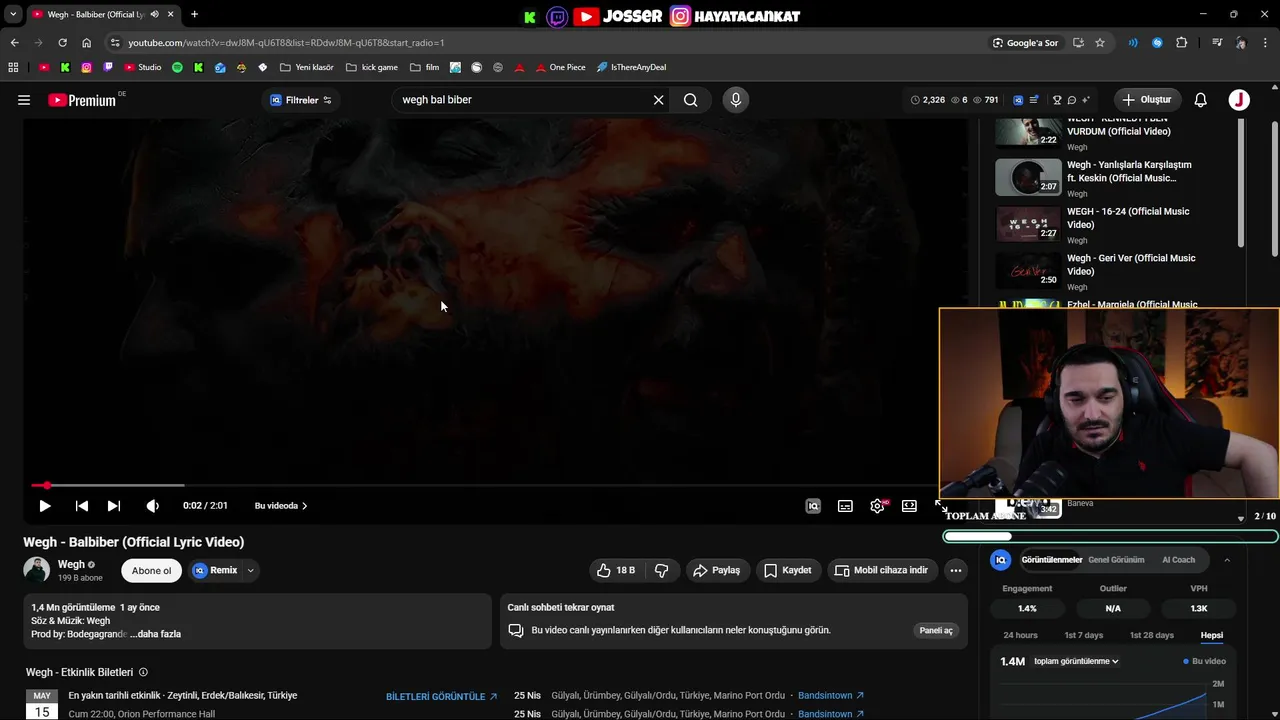
Task: Open more actions three-dot menu
Action: [x=956, y=570]
